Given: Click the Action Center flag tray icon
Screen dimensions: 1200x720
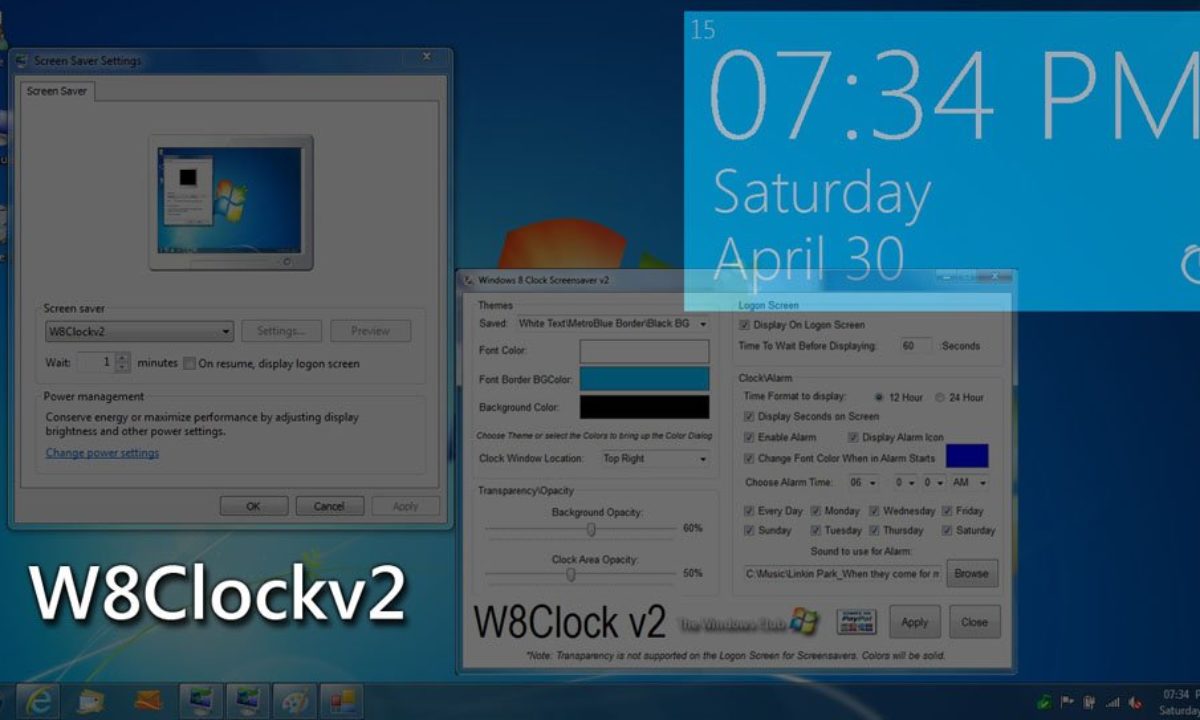Looking at the screenshot, I should (x=1066, y=702).
